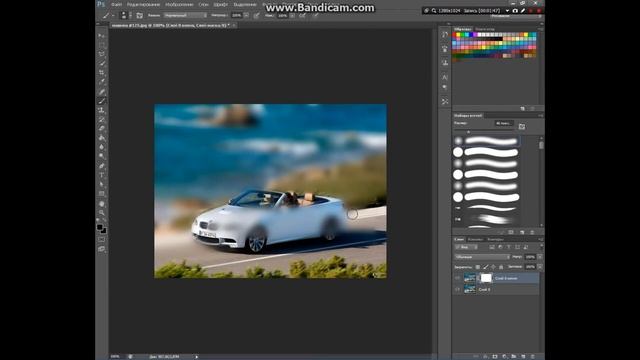
Task: Select the History Brush tool
Action: [102, 119]
